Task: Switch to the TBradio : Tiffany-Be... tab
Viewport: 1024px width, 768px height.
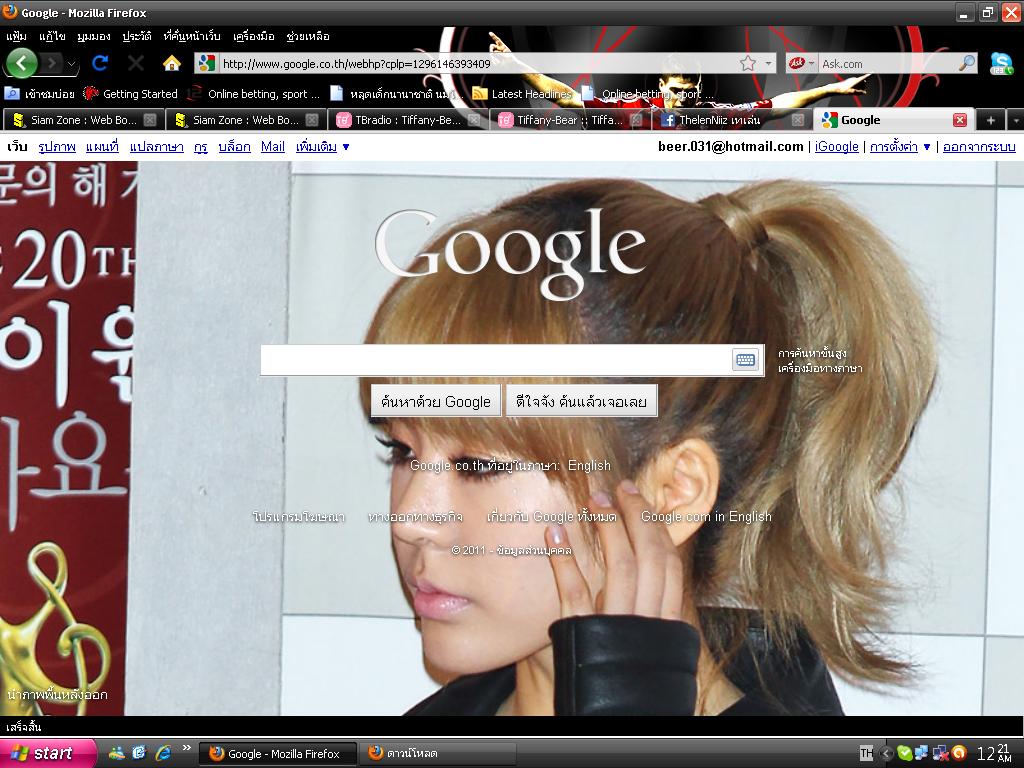Action: pos(407,120)
